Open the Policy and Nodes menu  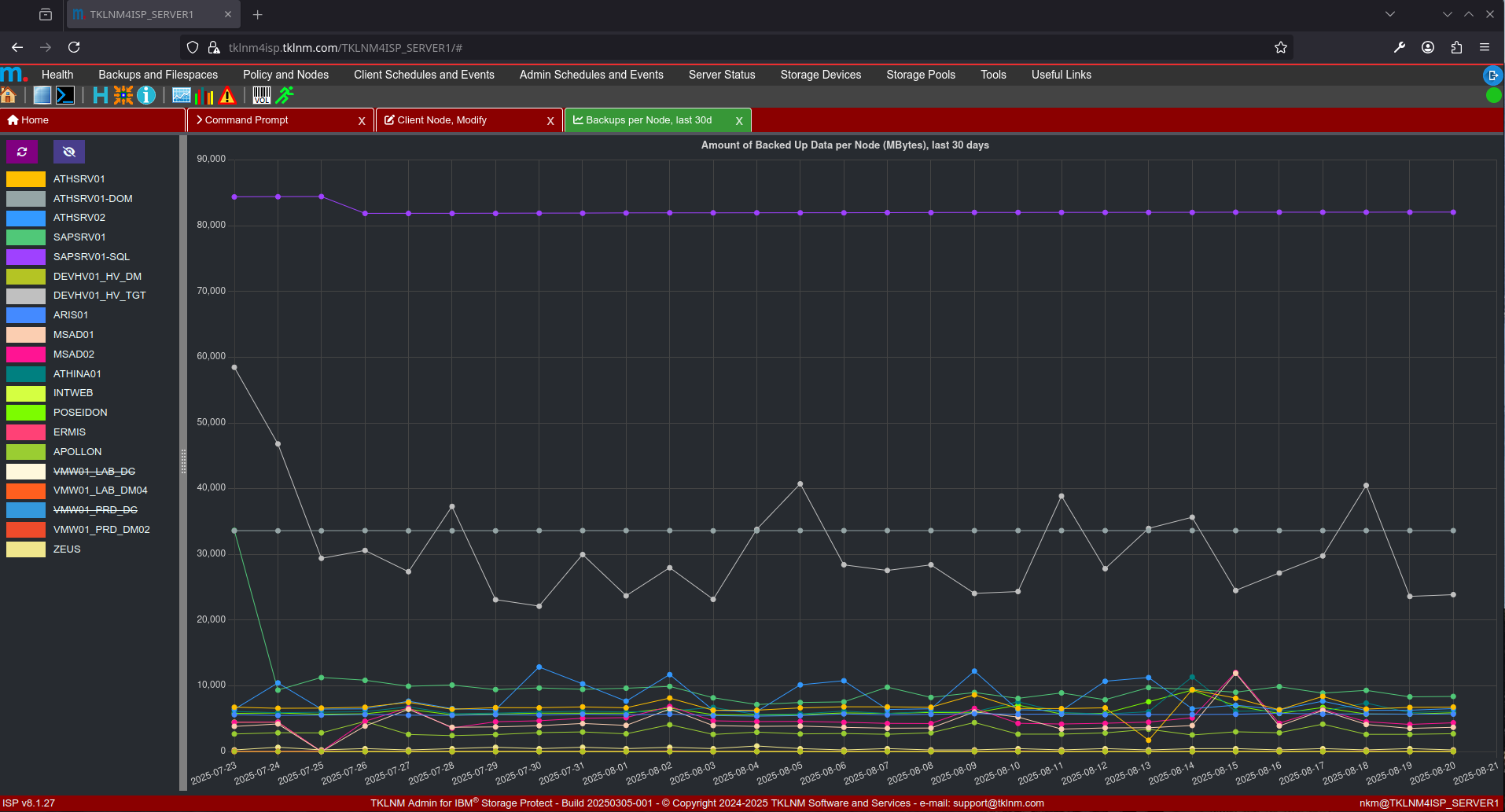[x=285, y=75]
